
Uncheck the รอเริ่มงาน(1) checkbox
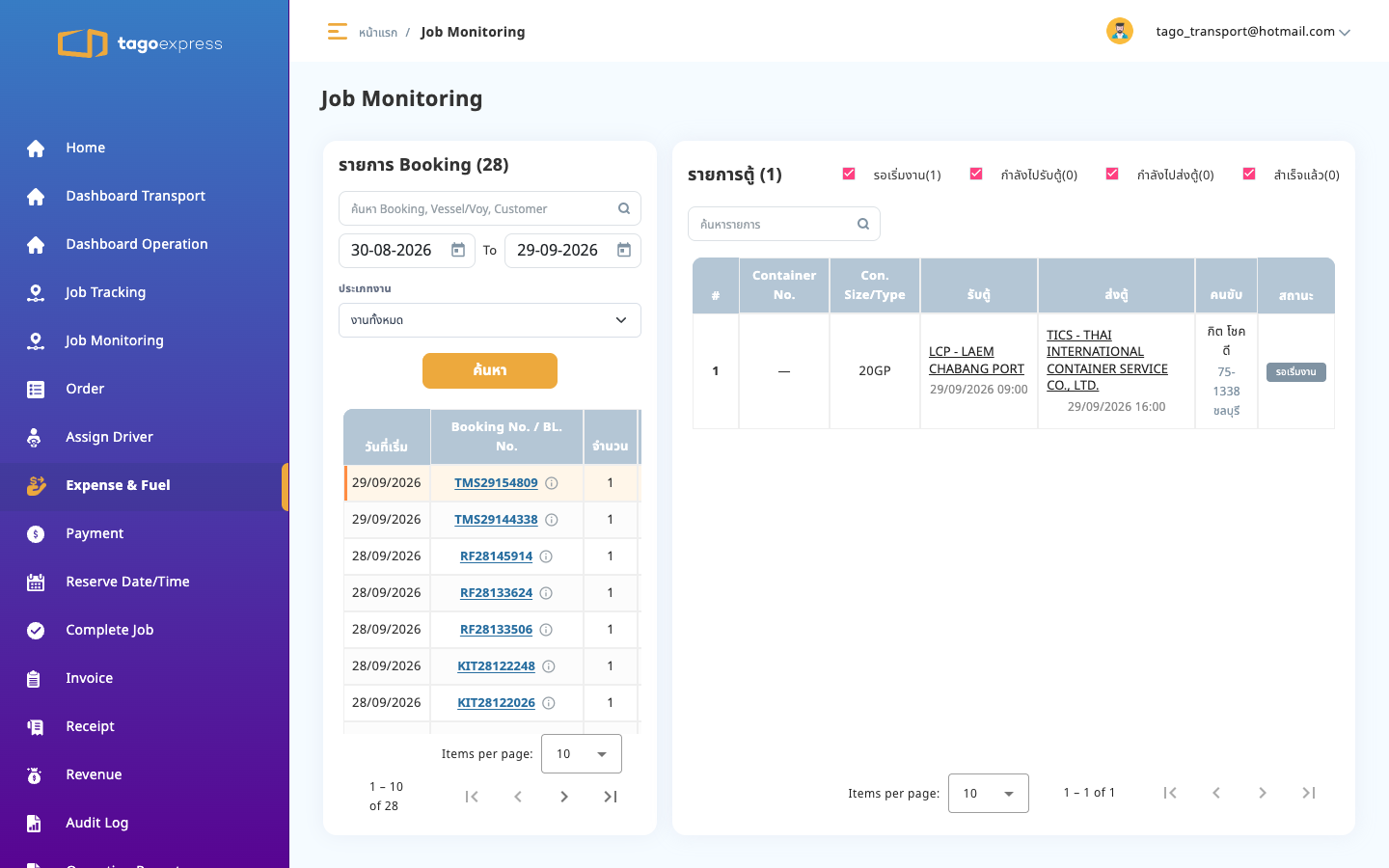click(x=849, y=174)
